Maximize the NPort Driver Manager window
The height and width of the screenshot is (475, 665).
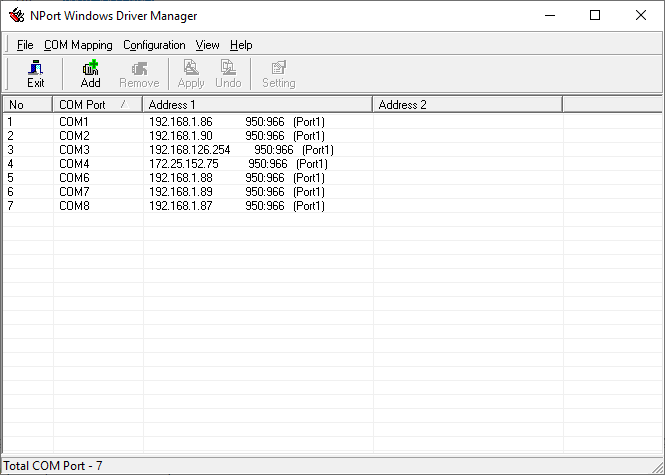coord(595,16)
